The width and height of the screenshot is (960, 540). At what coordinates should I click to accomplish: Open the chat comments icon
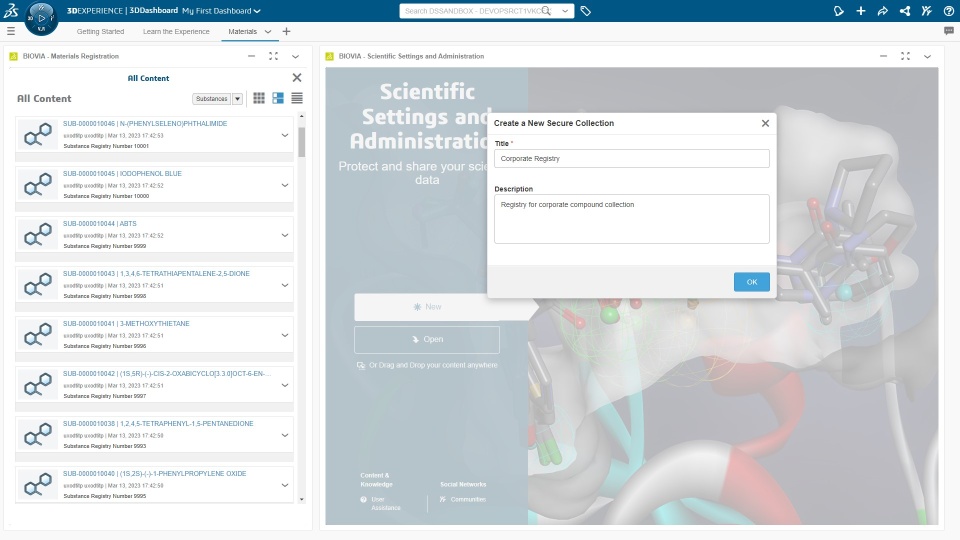click(948, 31)
